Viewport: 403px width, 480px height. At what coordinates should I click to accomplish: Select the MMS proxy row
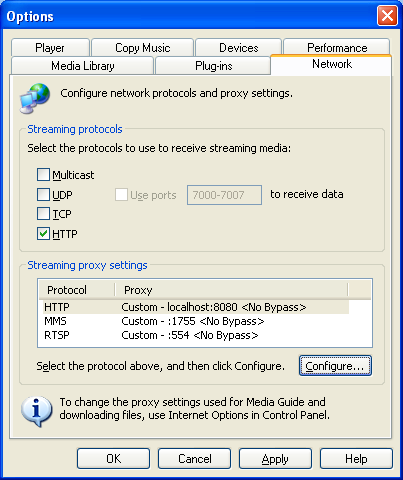[x=194, y=321]
